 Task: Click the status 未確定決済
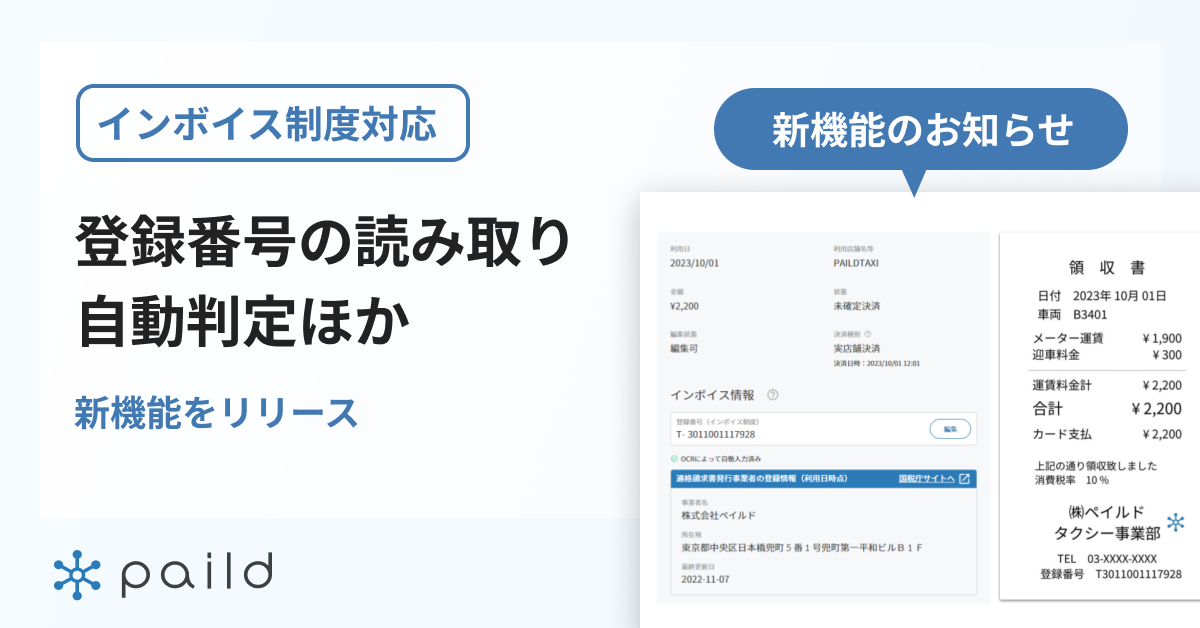click(x=857, y=306)
